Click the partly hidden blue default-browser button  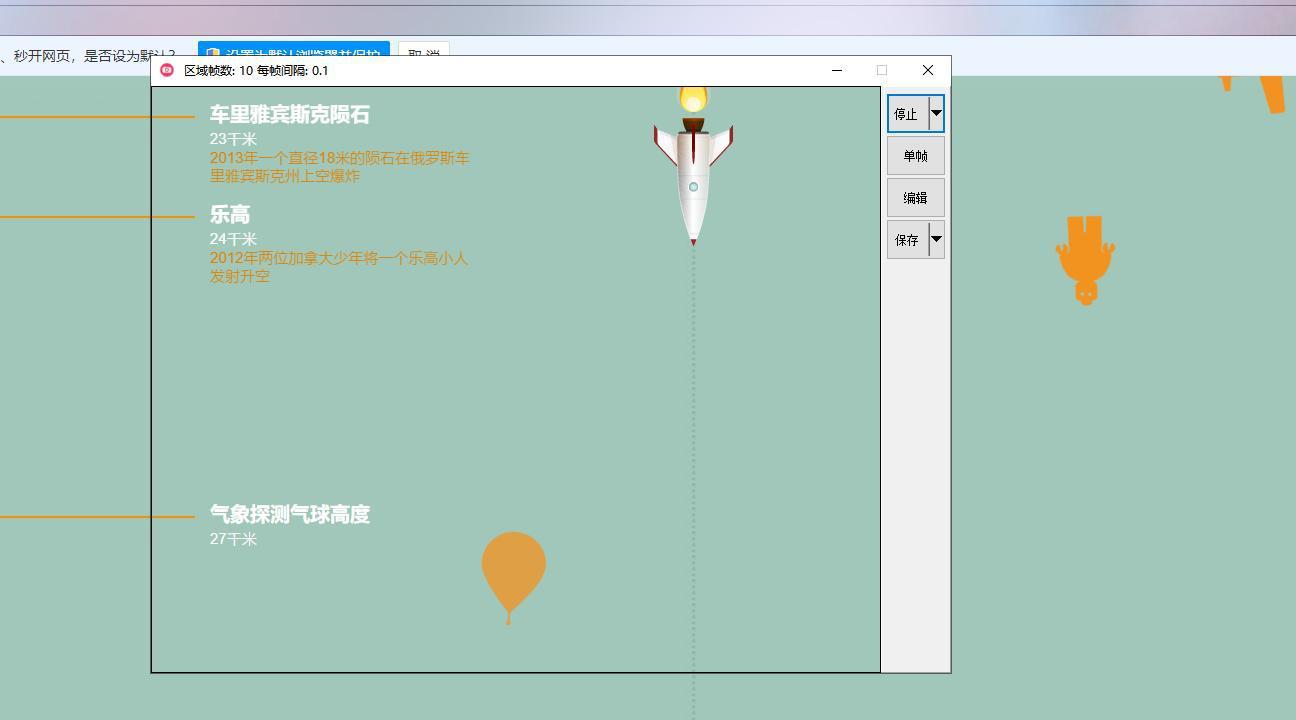click(x=293, y=49)
